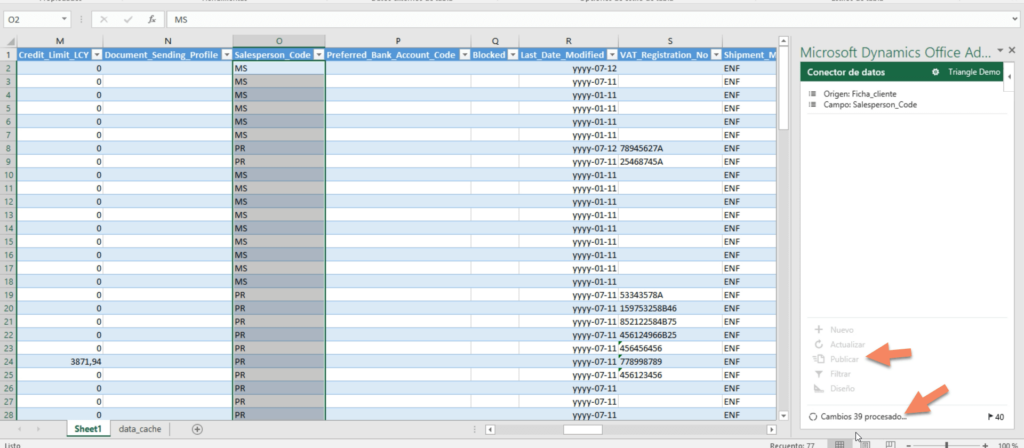The height and width of the screenshot is (448, 1024).
Task: Switch to Page Layout view
Action: tap(866, 444)
